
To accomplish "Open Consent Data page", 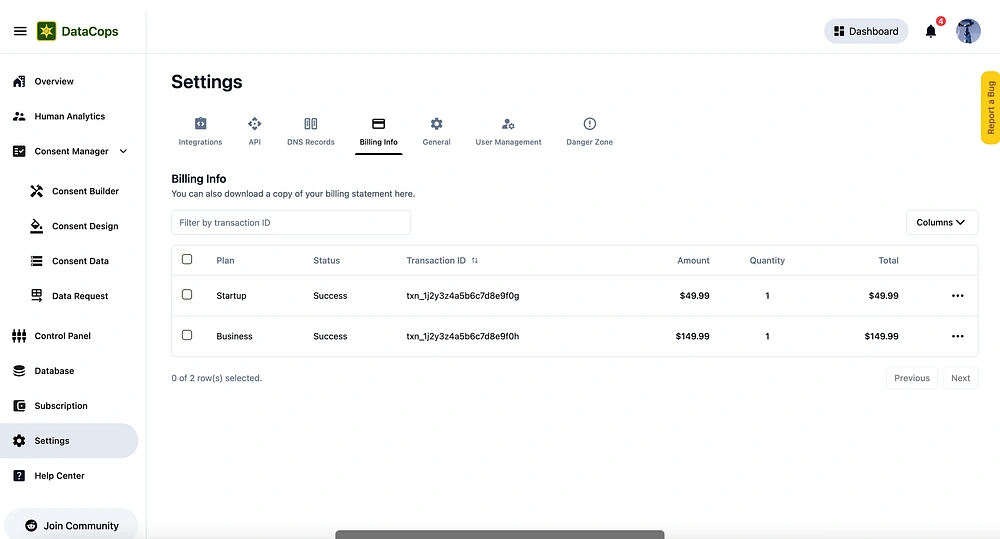I will tap(80, 261).
